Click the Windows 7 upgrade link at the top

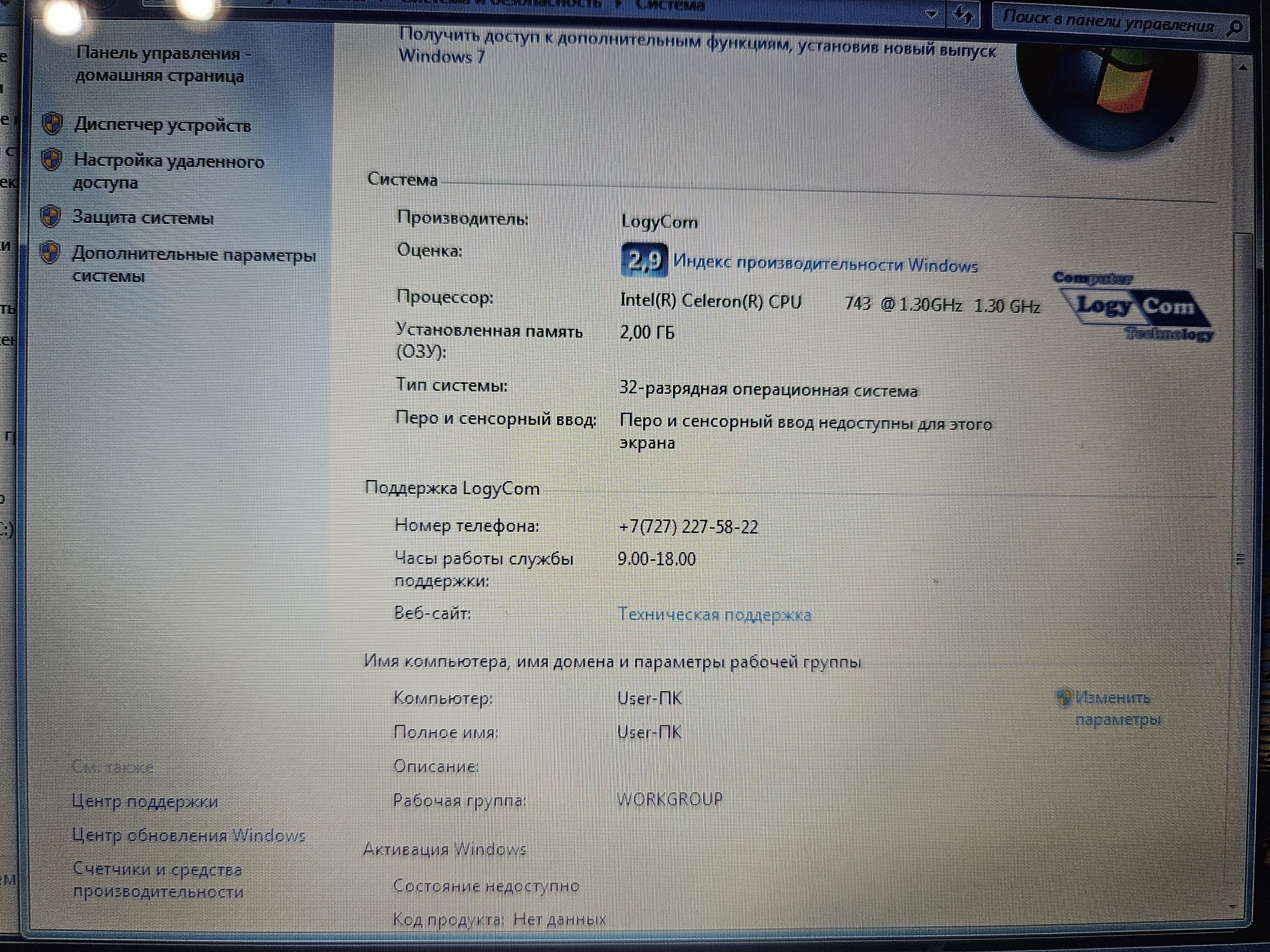[697, 46]
